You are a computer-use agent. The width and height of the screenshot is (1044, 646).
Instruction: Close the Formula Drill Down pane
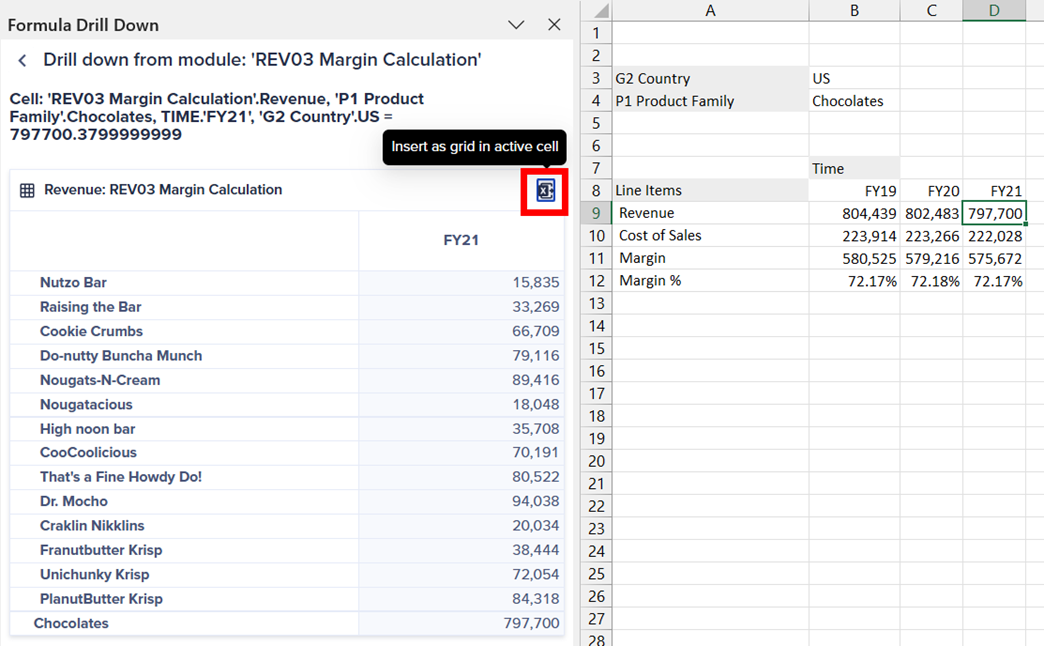pyautogui.click(x=554, y=25)
